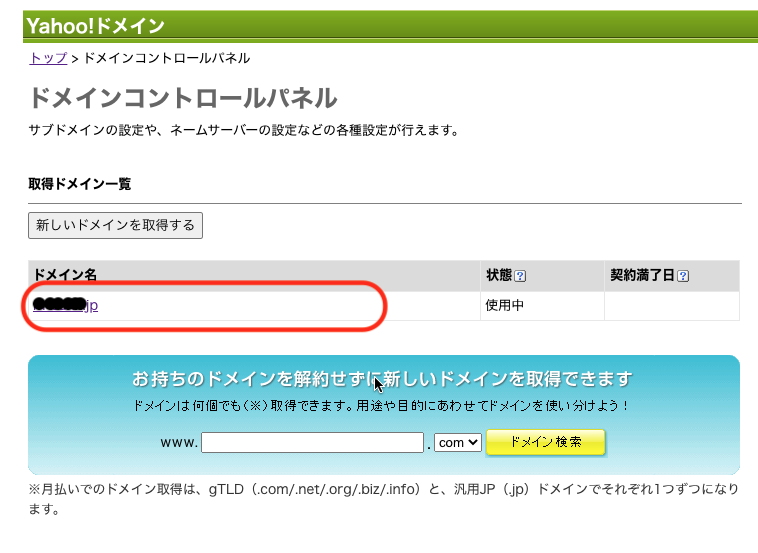The height and width of the screenshot is (553, 758).
Task: Click the 契約満了日 column header text
Action: point(642,275)
